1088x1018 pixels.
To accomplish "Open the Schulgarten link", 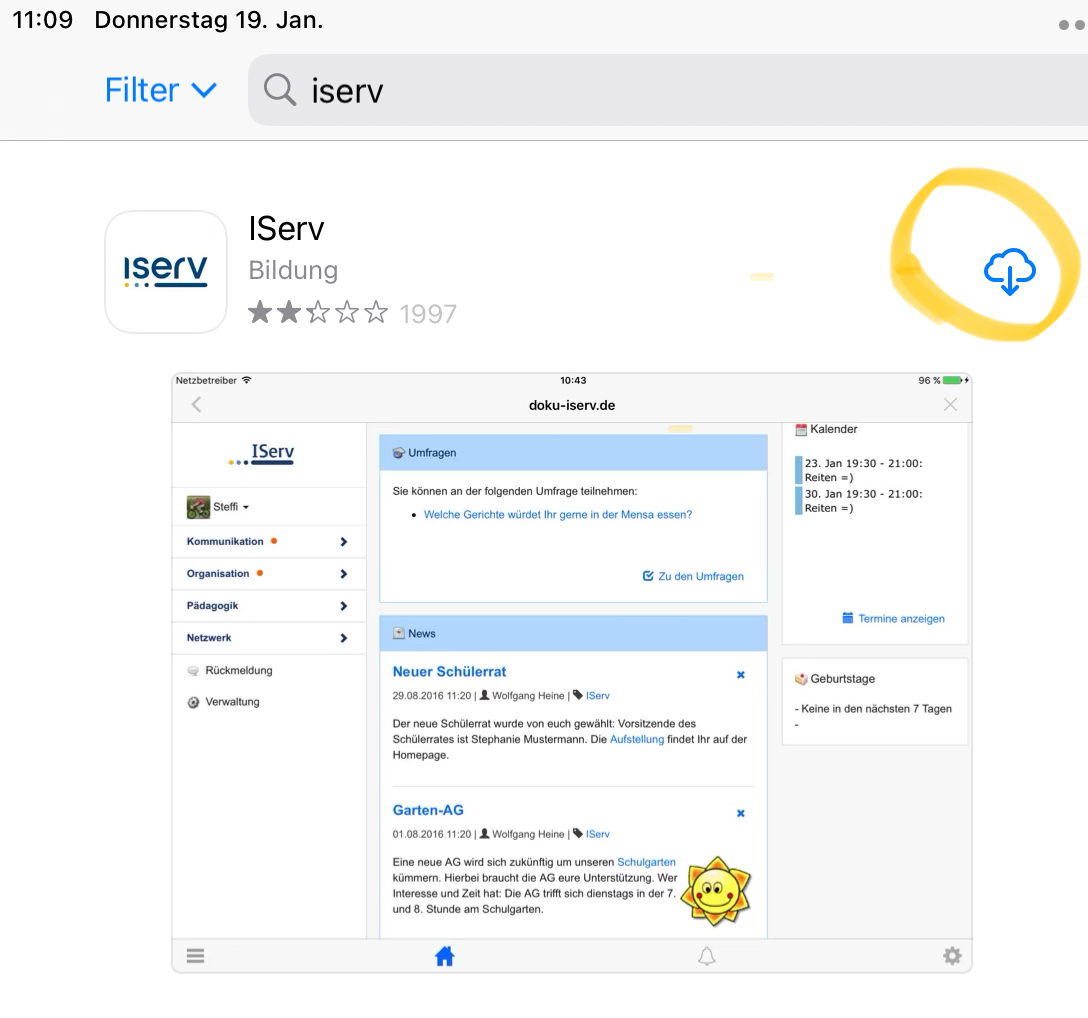I will tap(646, 862).
